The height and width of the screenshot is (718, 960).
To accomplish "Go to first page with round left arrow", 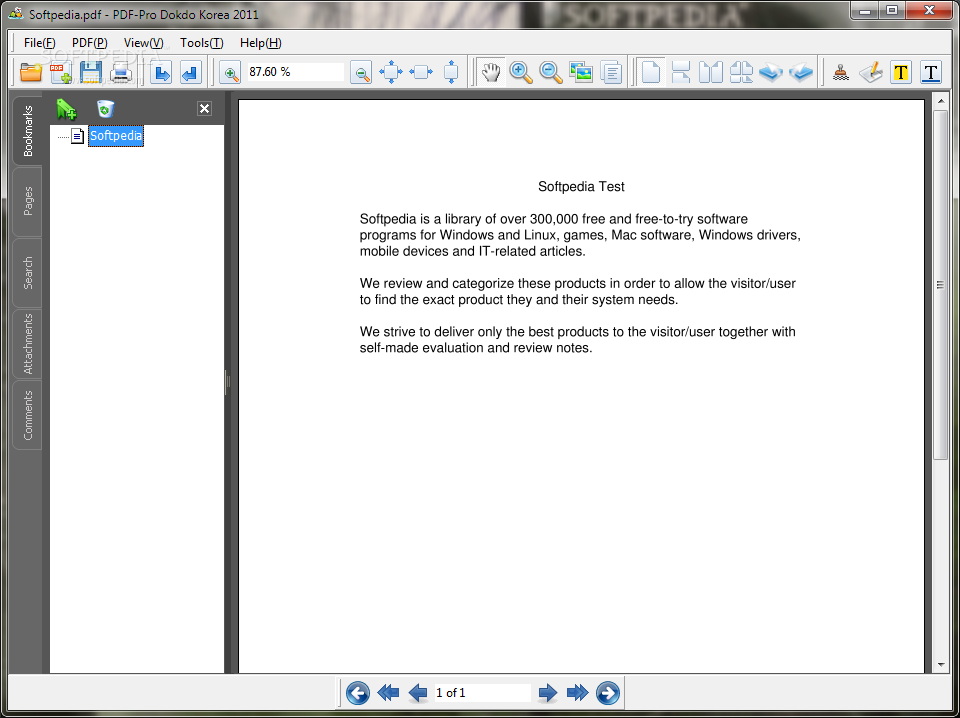I will [x=358, y=694].
